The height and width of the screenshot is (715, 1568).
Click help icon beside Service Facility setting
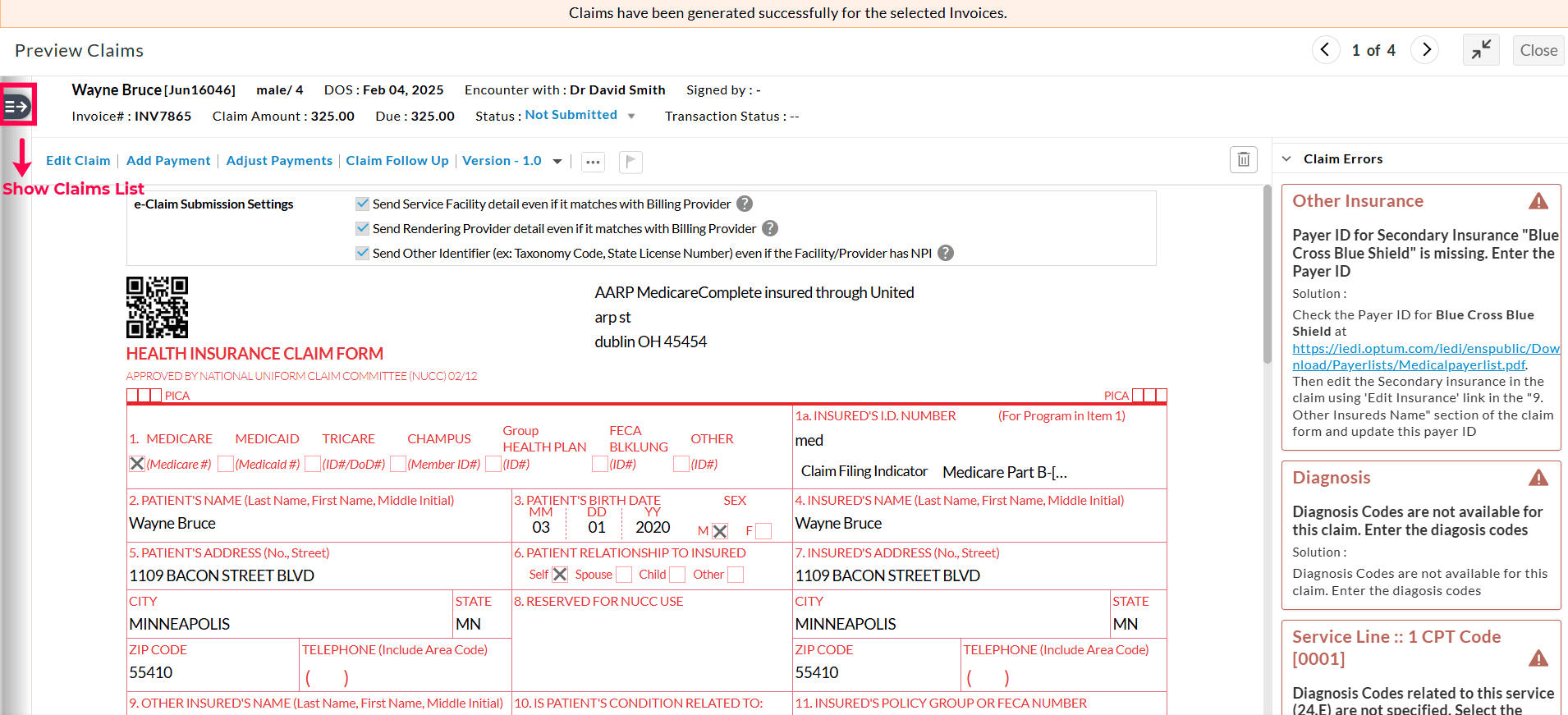point(745,204)
